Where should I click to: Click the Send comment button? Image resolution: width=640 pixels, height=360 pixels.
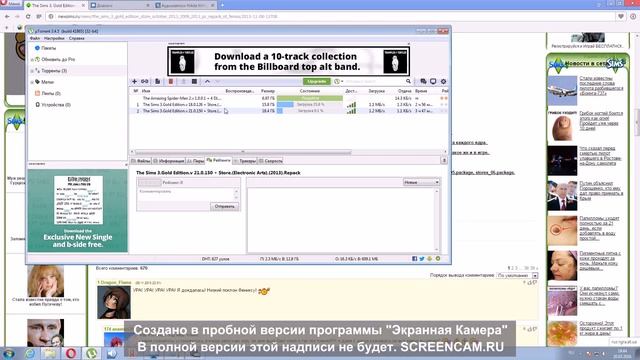point(224,206)
